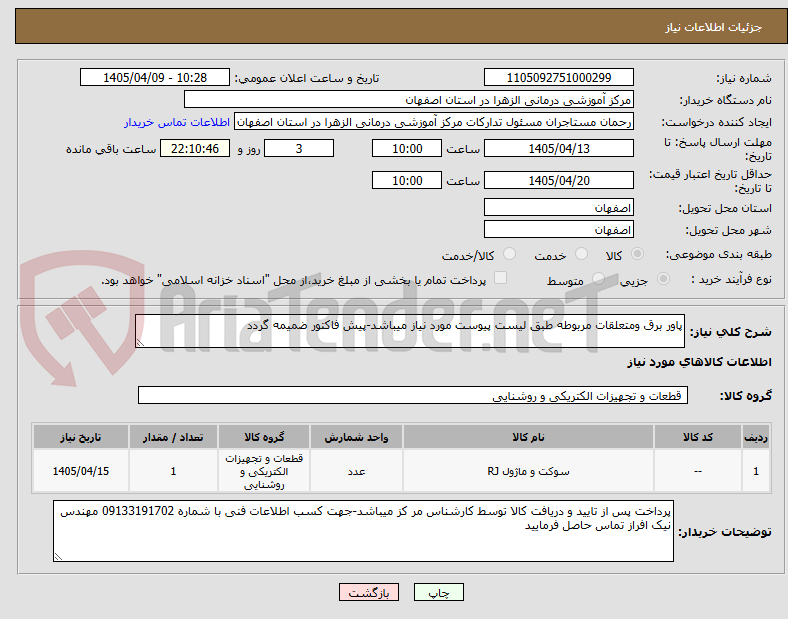Open the اطلاعات تماس خریدار link

click(x=177, y=122)
